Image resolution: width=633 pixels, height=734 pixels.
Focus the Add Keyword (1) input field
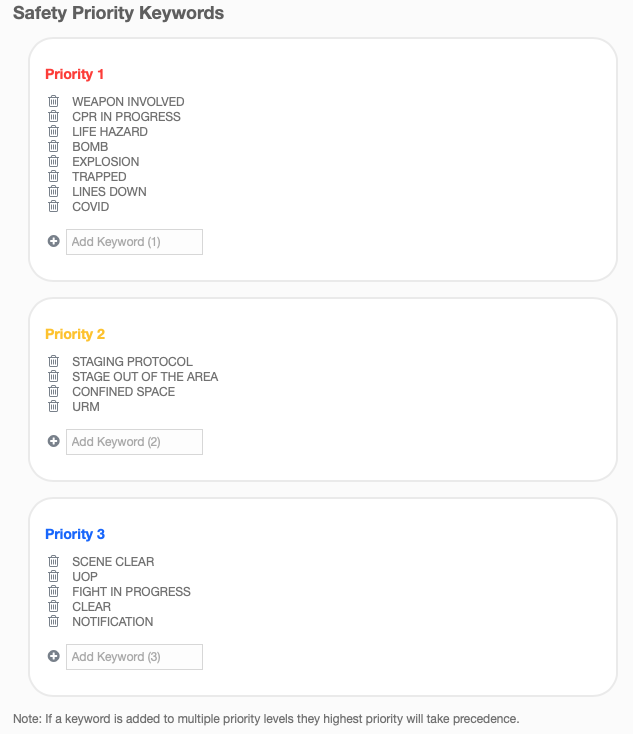[x=134, y=242]
